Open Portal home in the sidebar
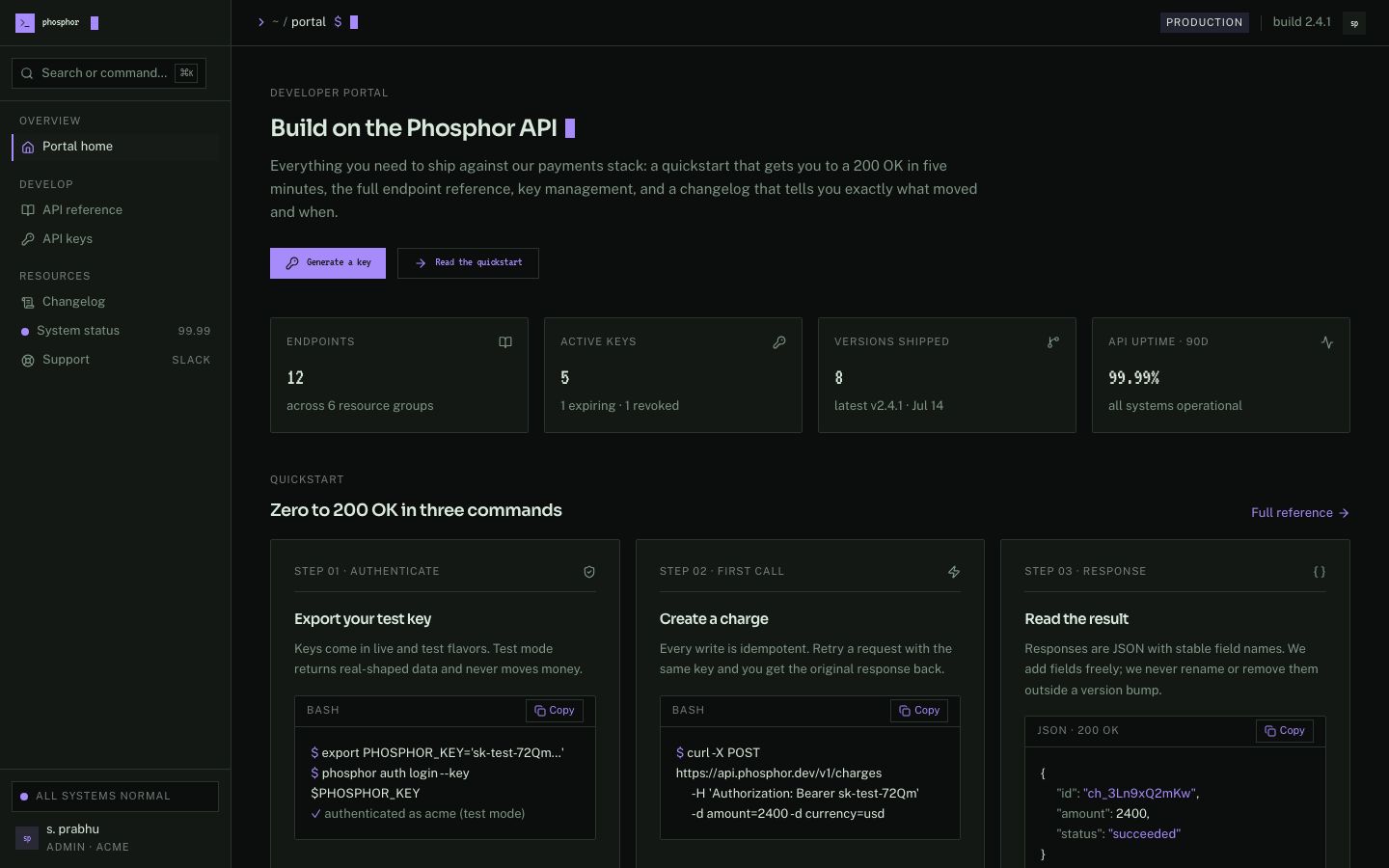 click(x=115, y=147)
